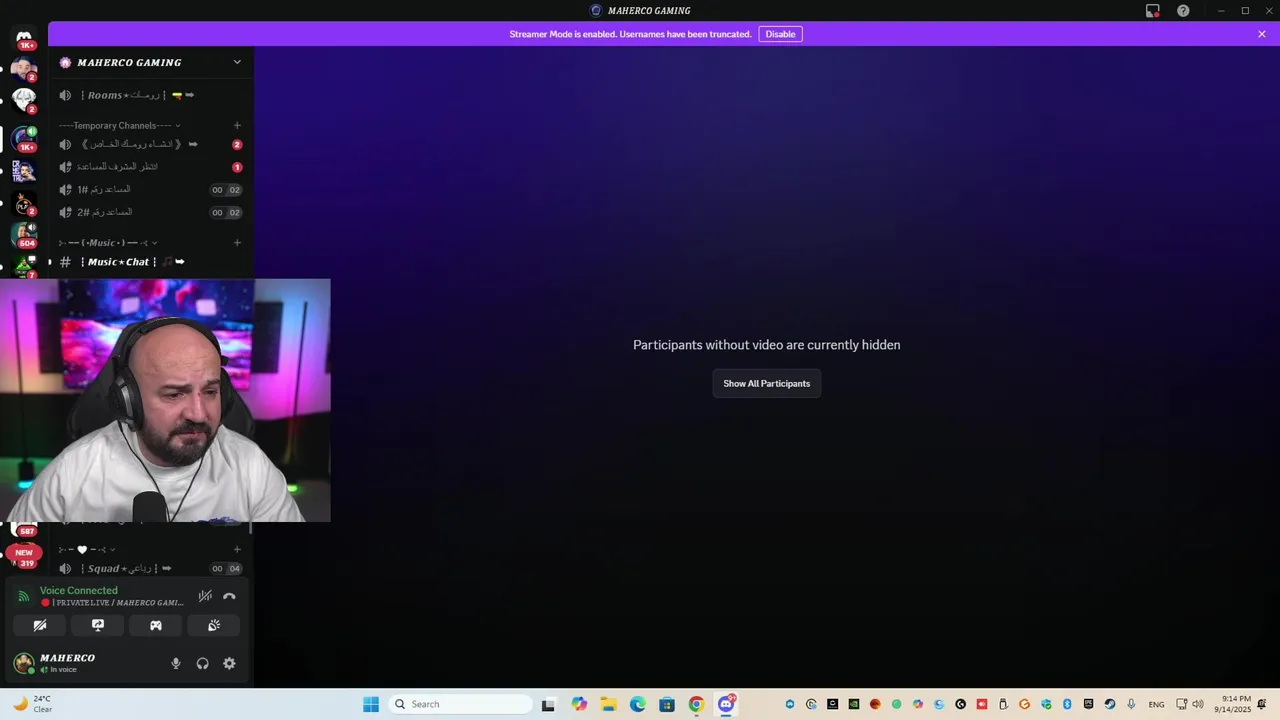1280x720 pixels.
Task: Open the Windows Start menu
Action: coord(371,704)
